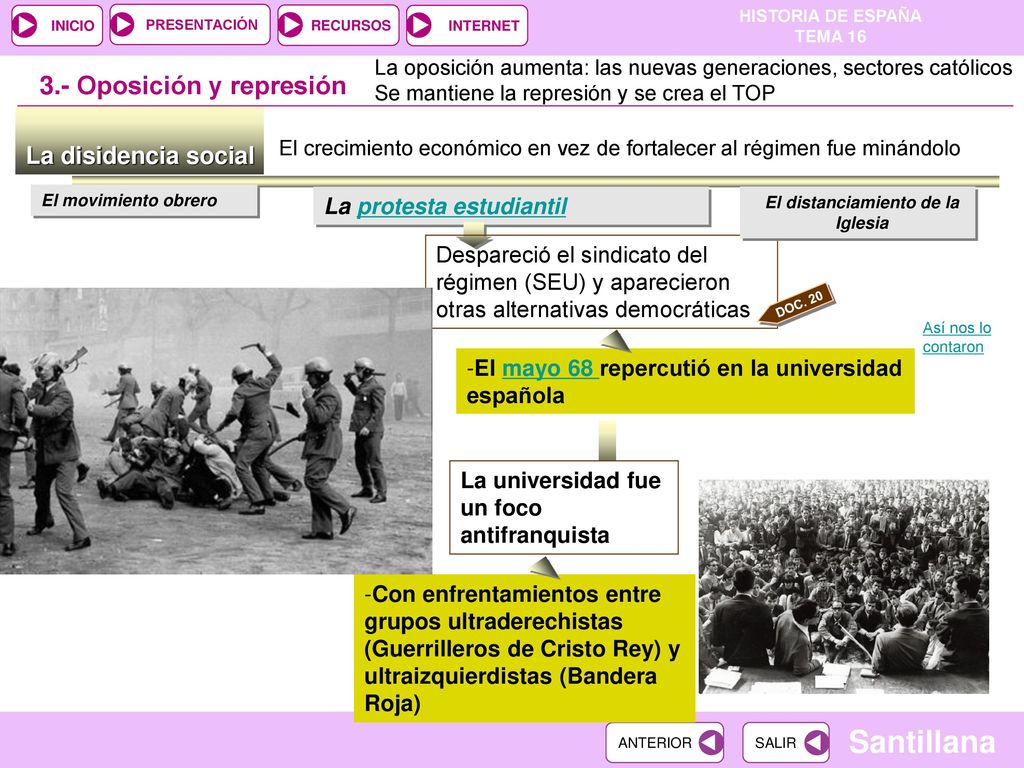
Task: Click the back arrow icon on ANTERIOR
Action: point(710,743)
